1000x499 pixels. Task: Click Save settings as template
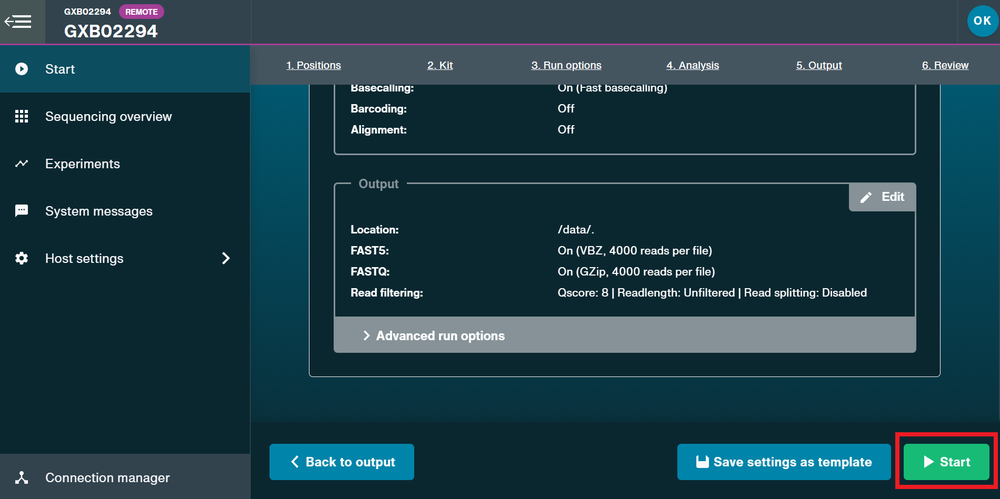784,462
